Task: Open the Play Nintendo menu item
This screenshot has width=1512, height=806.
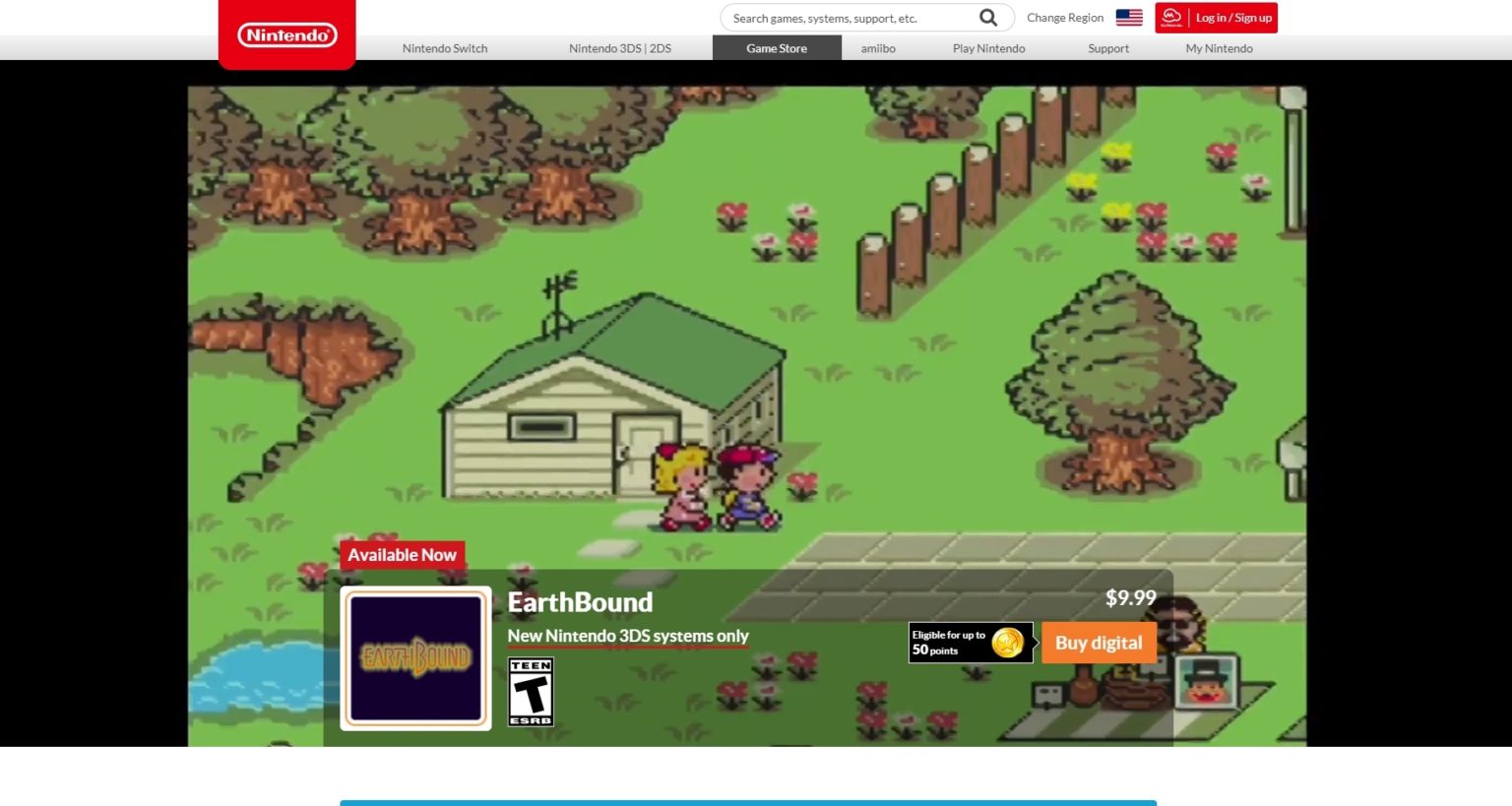Action: (988, 48)
